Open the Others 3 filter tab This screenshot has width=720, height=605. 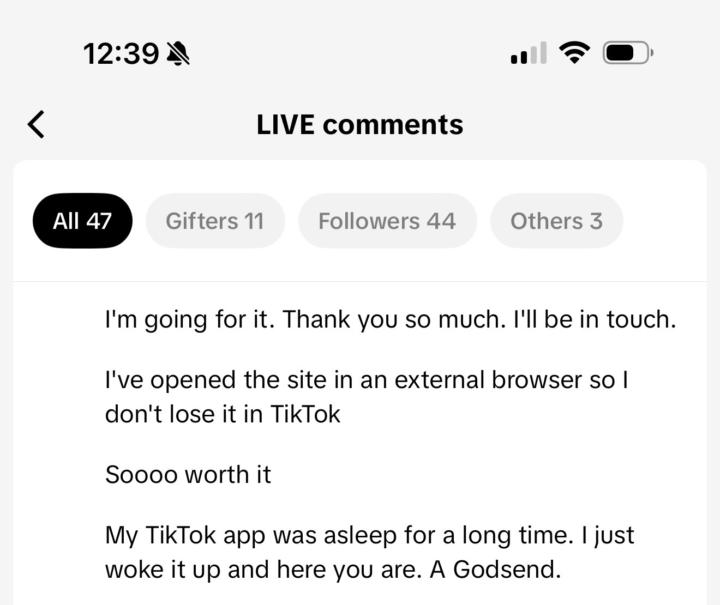[x=556, y=221]
